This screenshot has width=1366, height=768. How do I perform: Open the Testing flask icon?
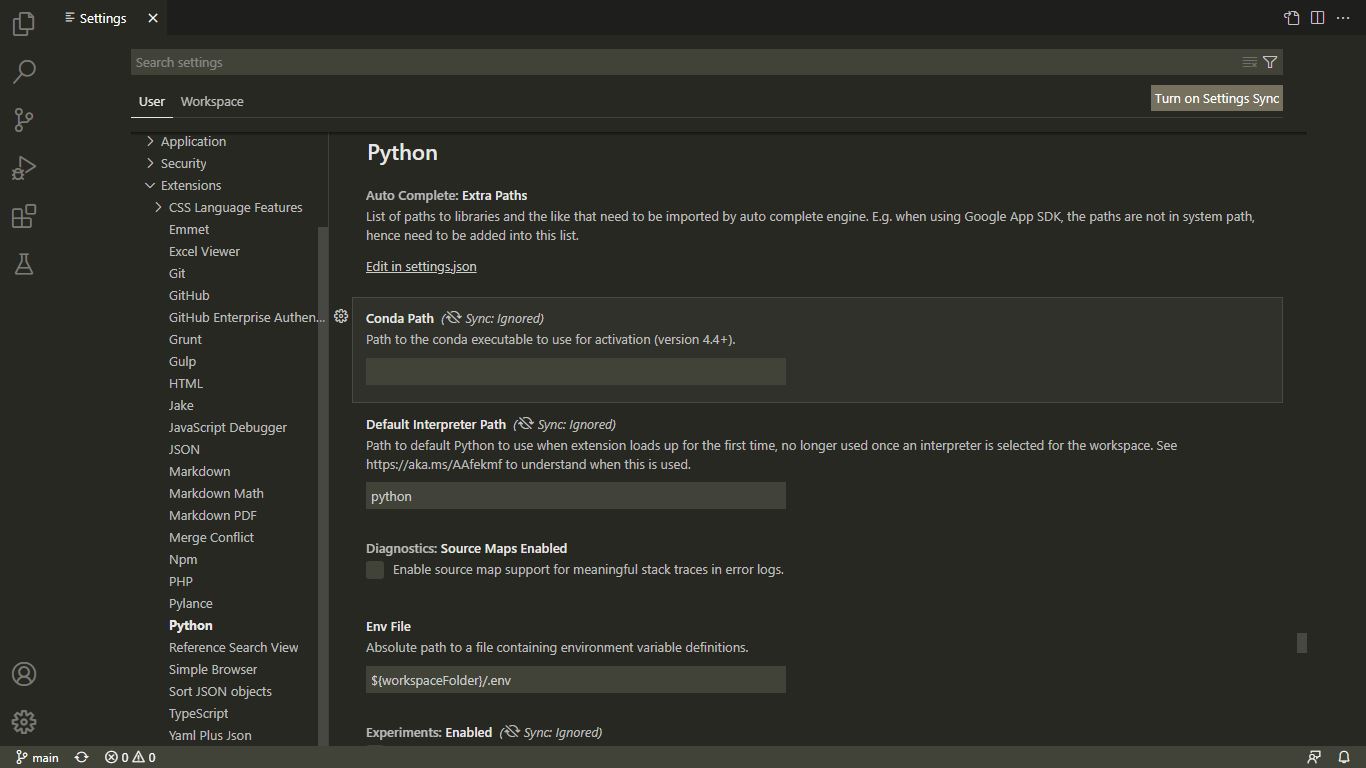23,264
